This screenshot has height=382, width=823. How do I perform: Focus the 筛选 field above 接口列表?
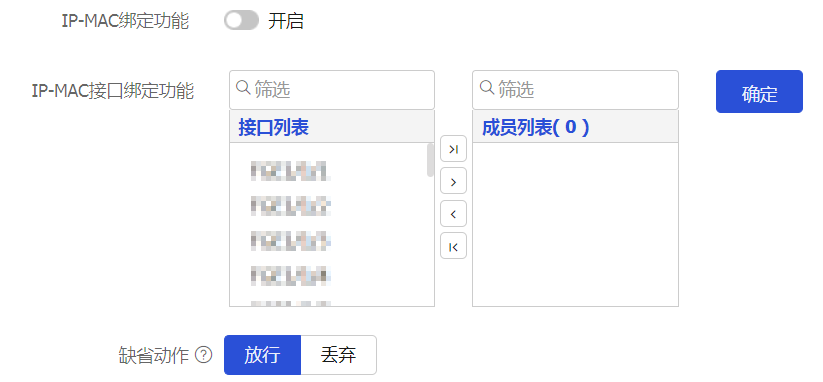(x=332, y=90)
